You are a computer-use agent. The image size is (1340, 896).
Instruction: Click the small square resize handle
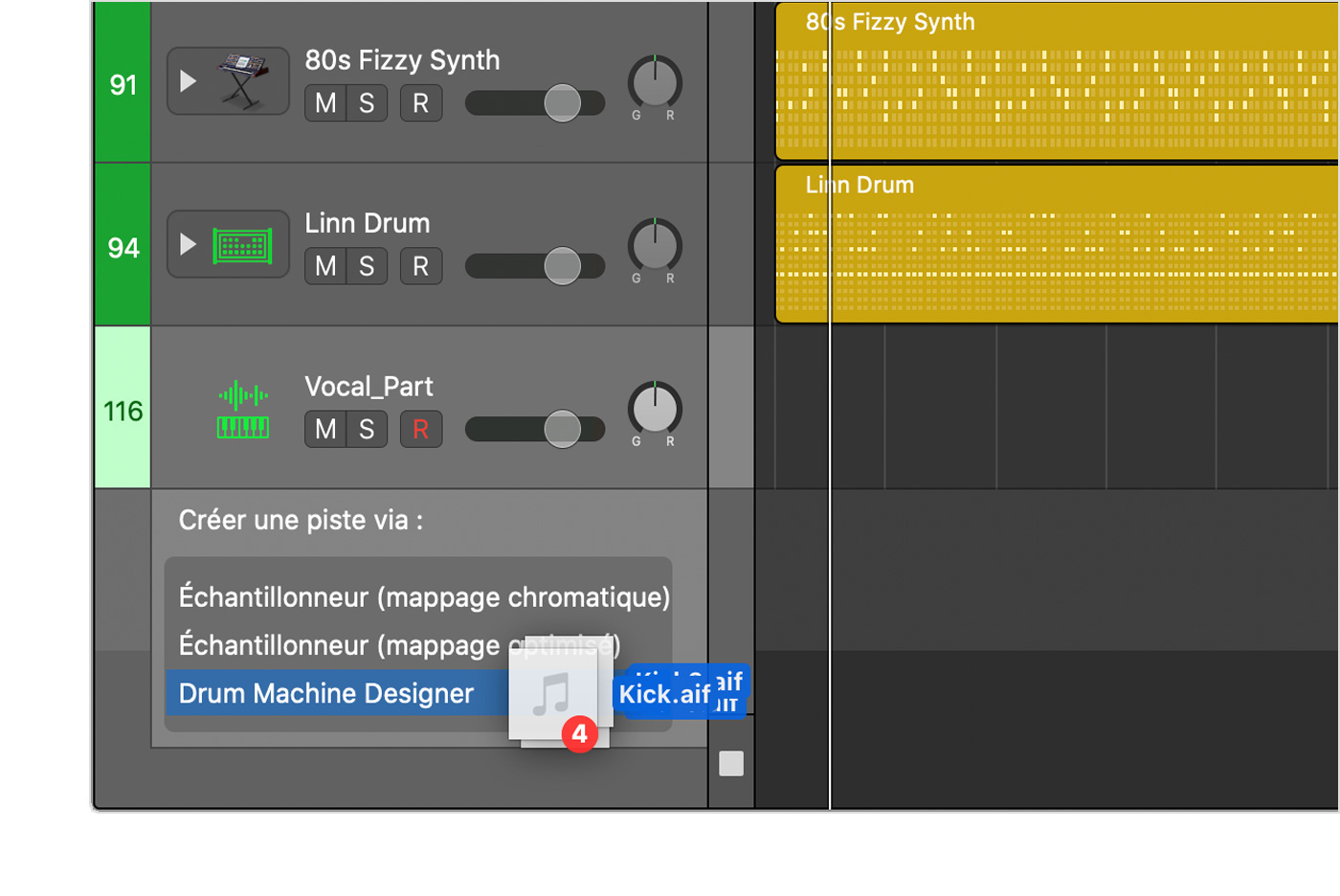tap(731, 763)
